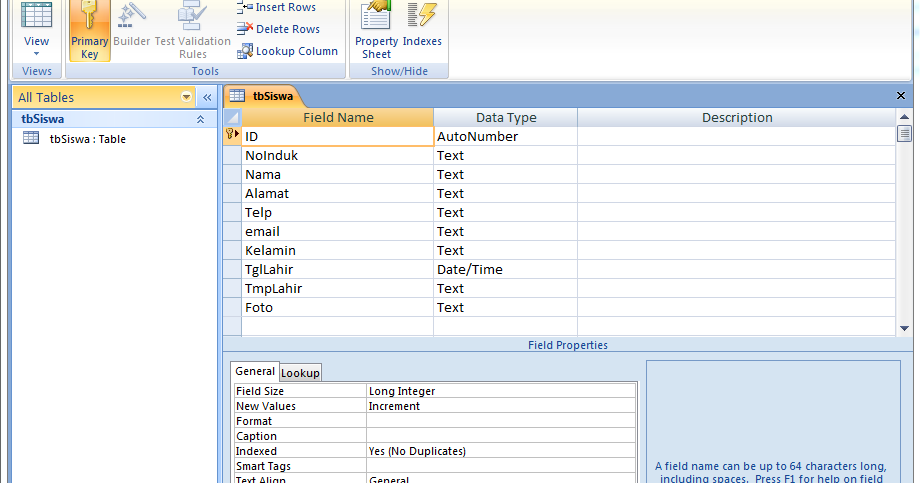Select the ID field name cell
Viewport: 920px width, 483px height.
click(337, 136)
